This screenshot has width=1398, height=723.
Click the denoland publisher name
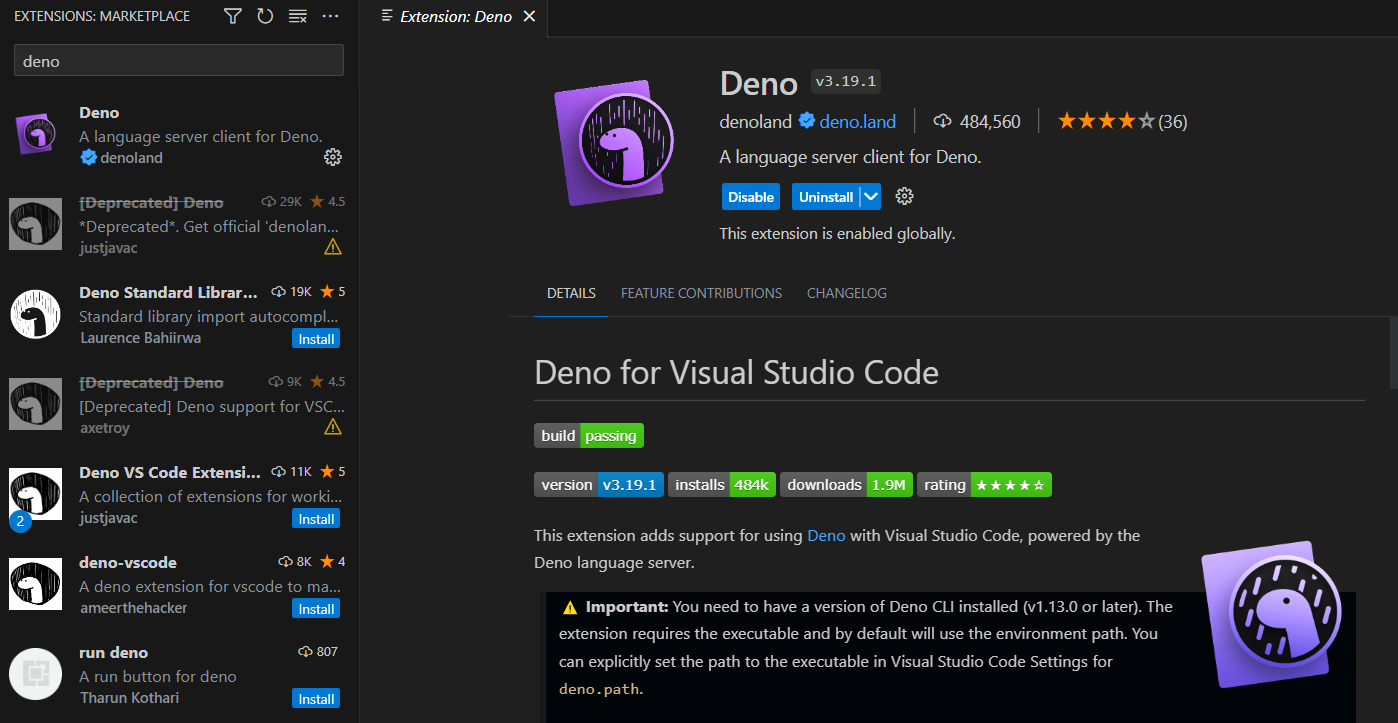[x=755, y=122]
